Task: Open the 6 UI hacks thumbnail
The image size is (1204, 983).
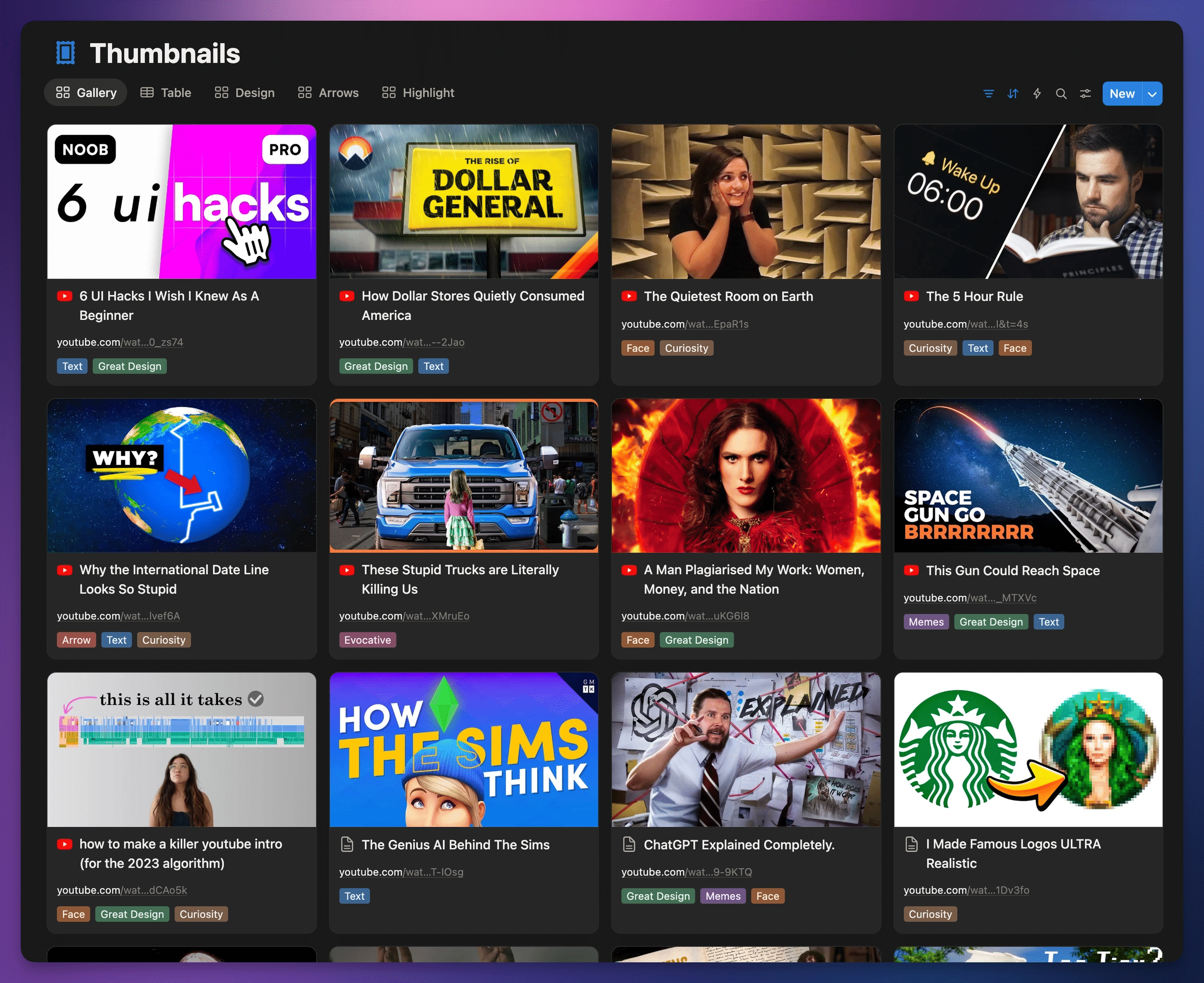Action: [x=181, y=202]
